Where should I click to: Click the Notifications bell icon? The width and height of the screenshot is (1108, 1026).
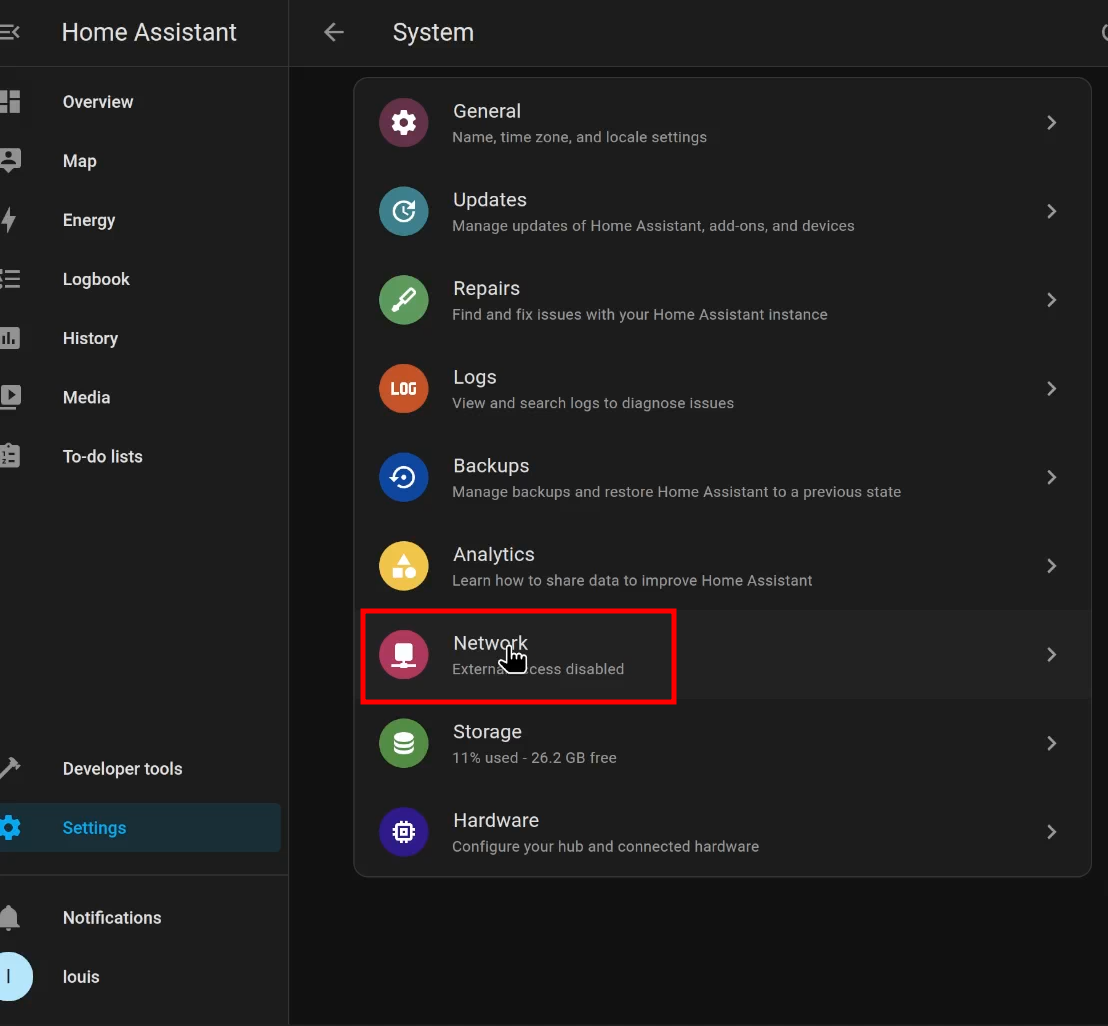pos(9,918)
